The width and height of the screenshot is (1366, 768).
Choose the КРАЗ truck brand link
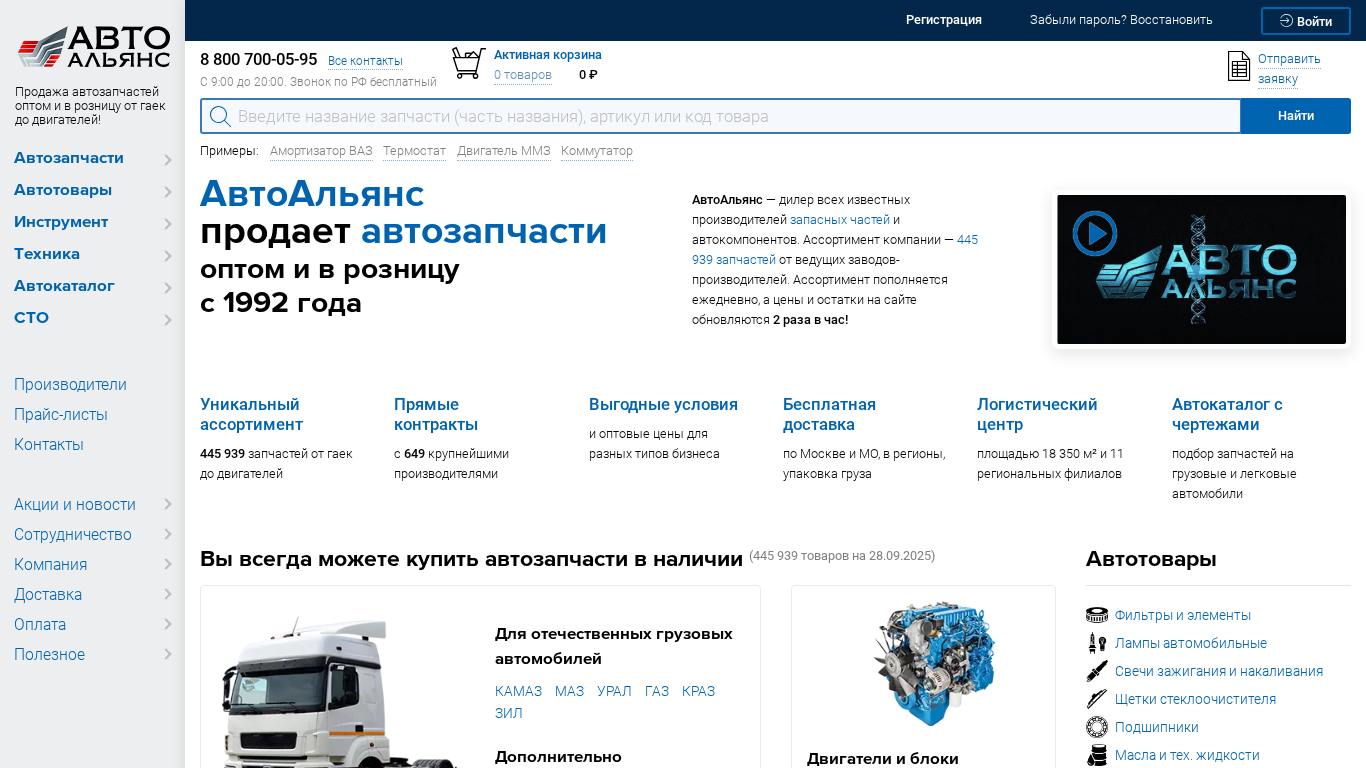click(698, 691)
